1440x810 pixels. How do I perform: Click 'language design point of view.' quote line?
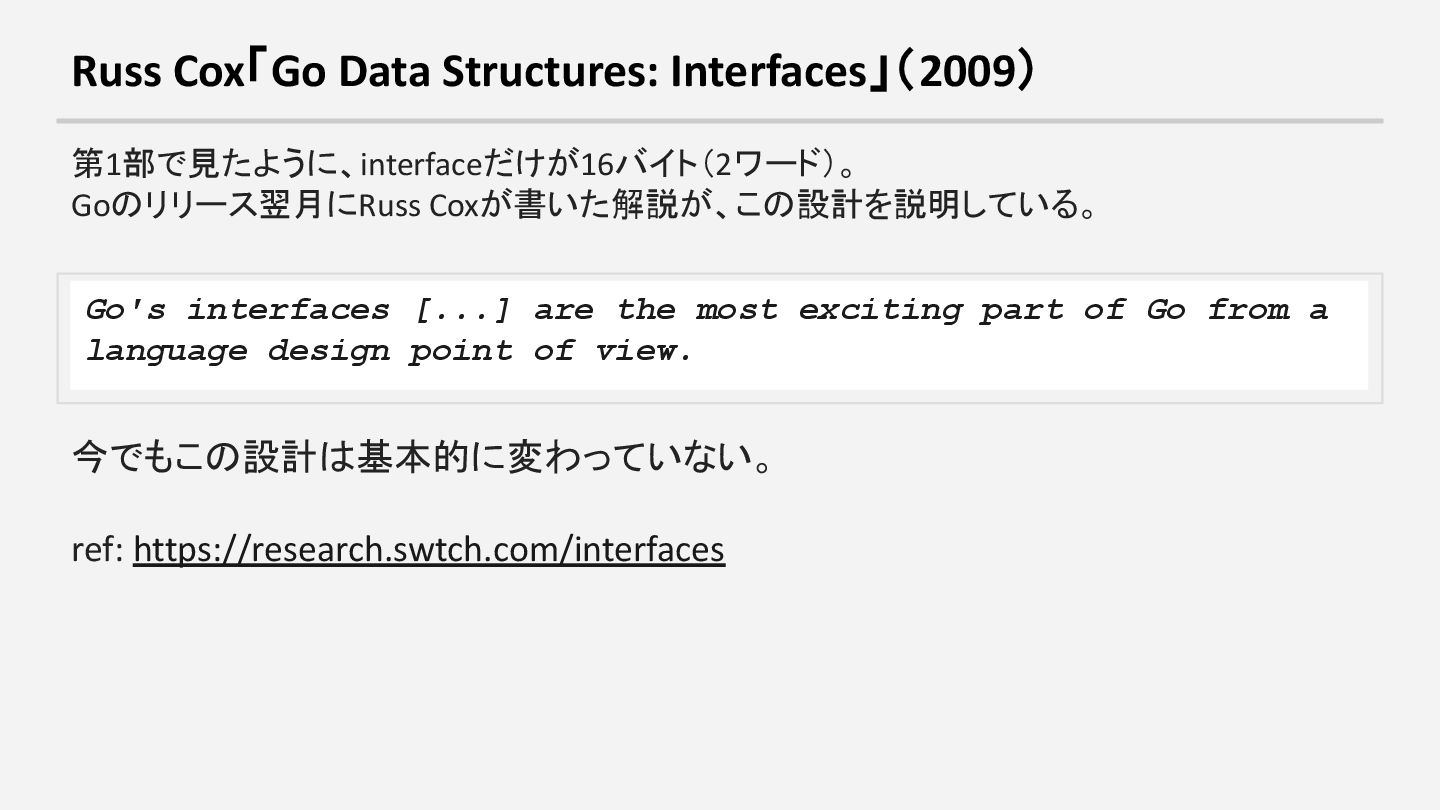pyautogui.click(x=389, y=351)
